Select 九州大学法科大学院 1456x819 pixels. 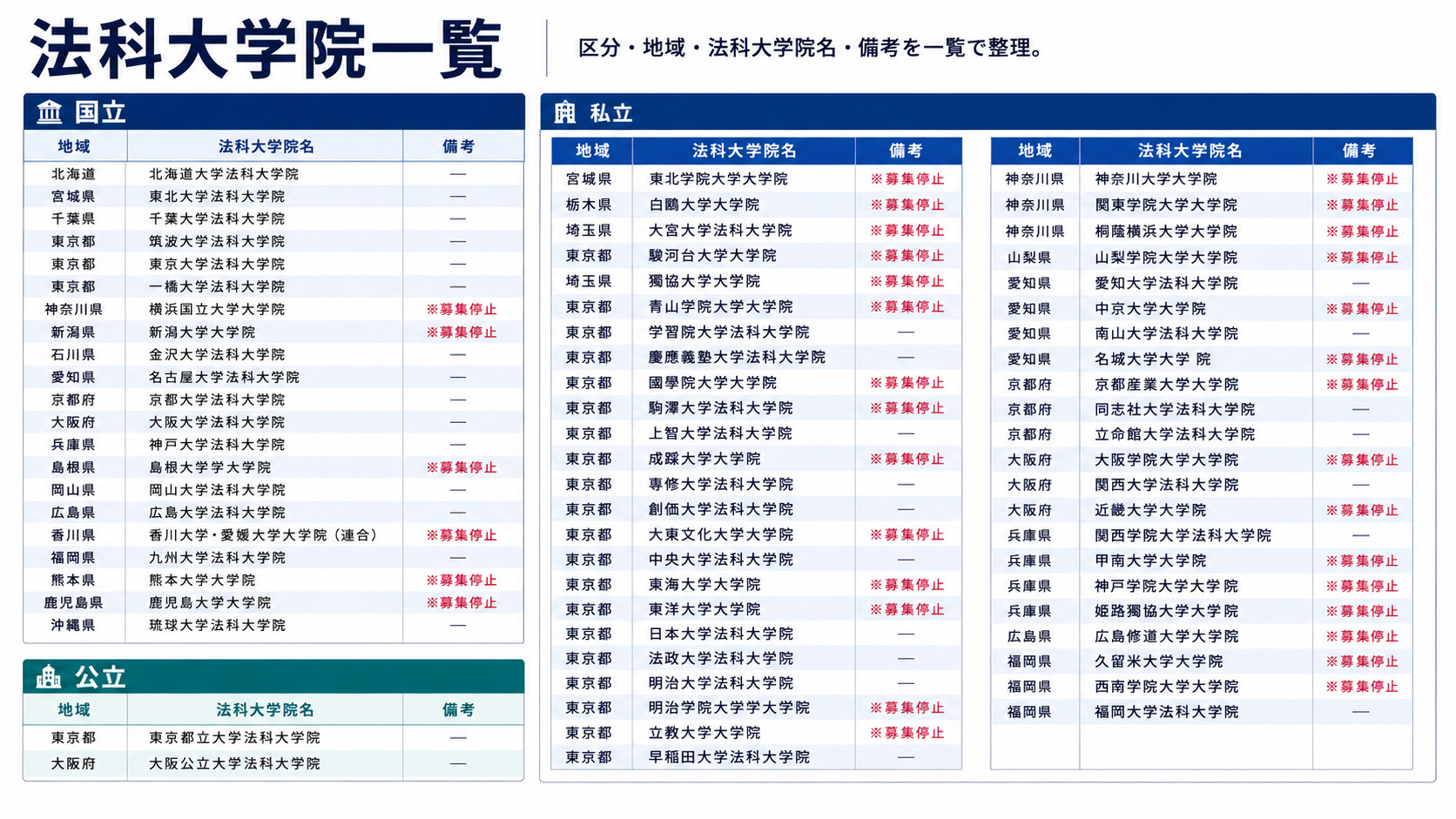[x=217, y=558]
